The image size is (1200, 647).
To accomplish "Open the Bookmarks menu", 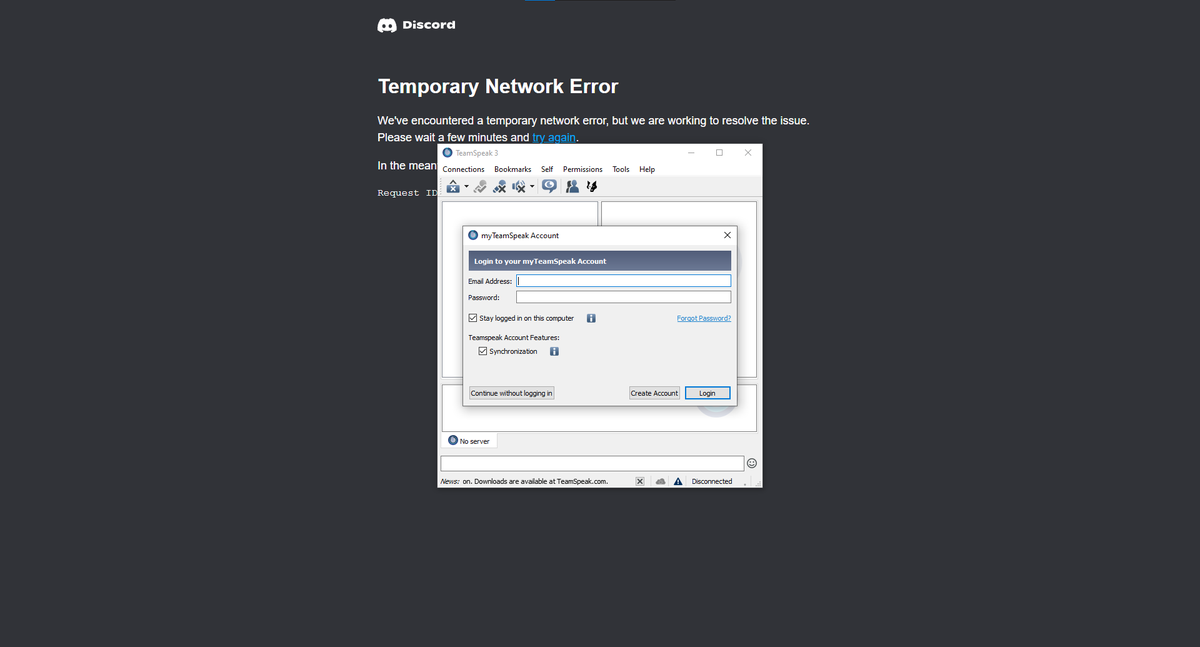I will [x=513, y=169].
